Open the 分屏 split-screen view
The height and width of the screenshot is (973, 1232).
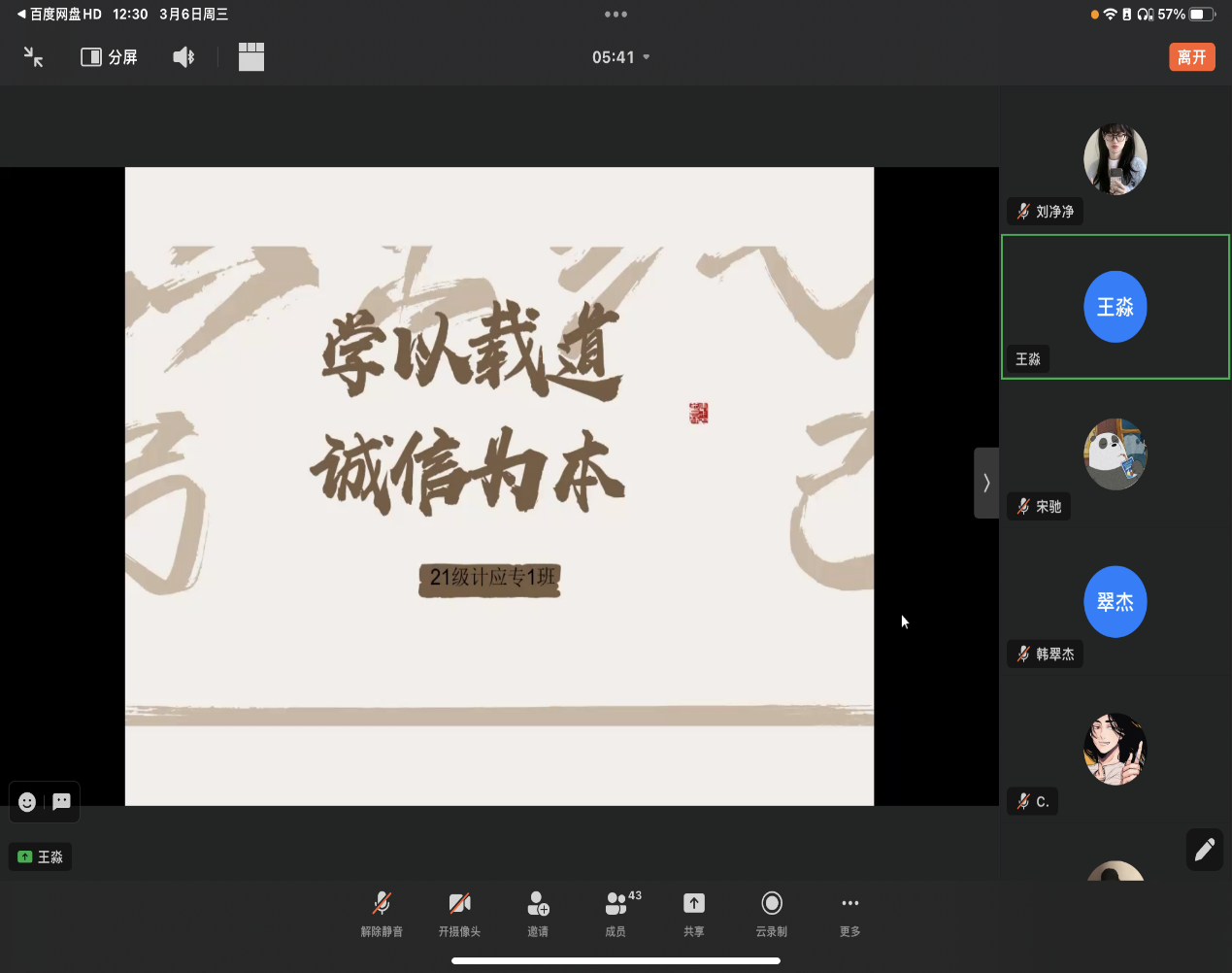tap(109, 57)
